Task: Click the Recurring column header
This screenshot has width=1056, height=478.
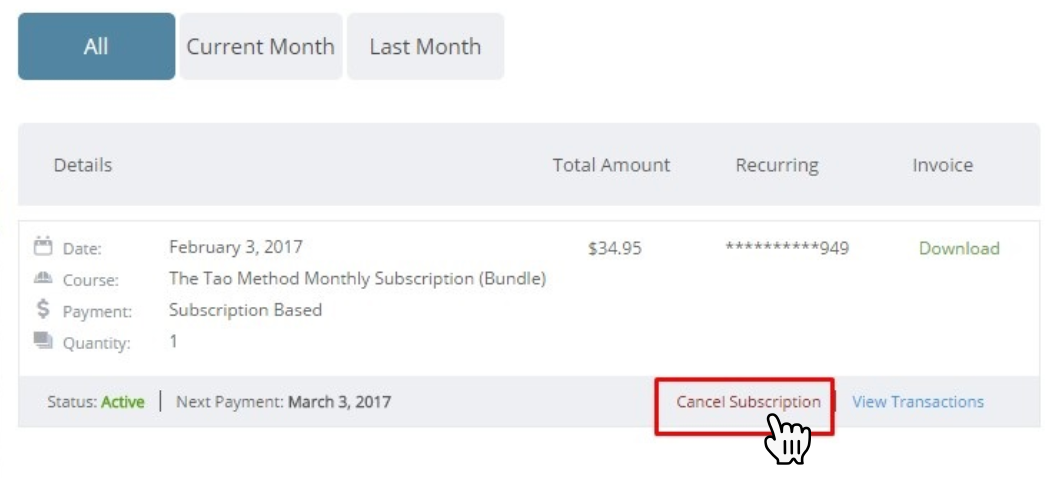Action: coord(777,165)
